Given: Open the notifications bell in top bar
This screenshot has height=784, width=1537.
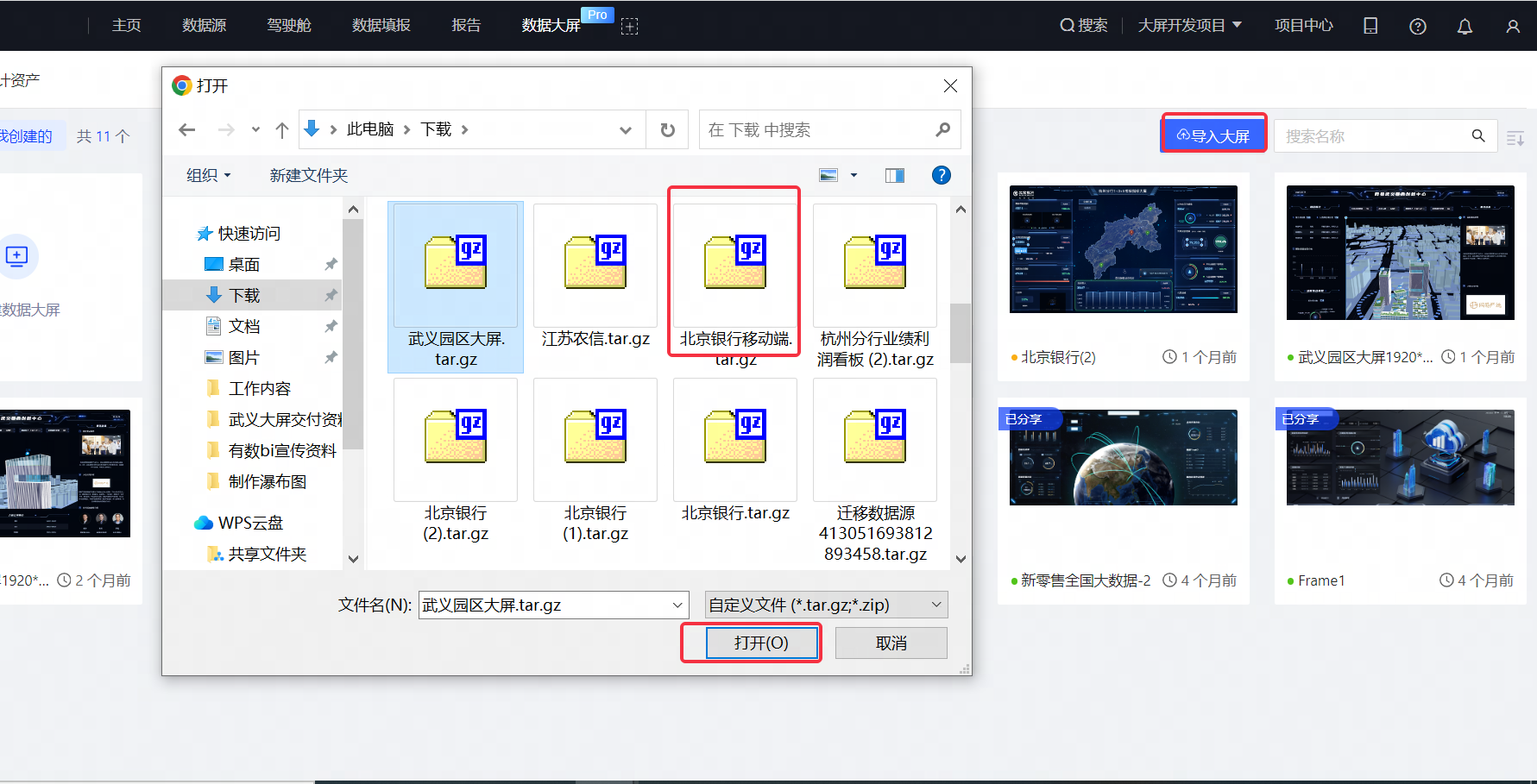Looking at the screenshot, I should click(x=1465, y=26).
